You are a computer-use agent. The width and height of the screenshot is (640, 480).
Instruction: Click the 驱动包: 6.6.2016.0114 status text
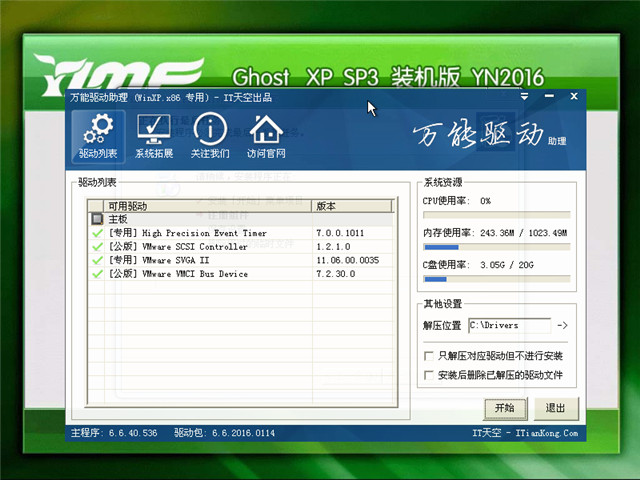click(224, 433)
